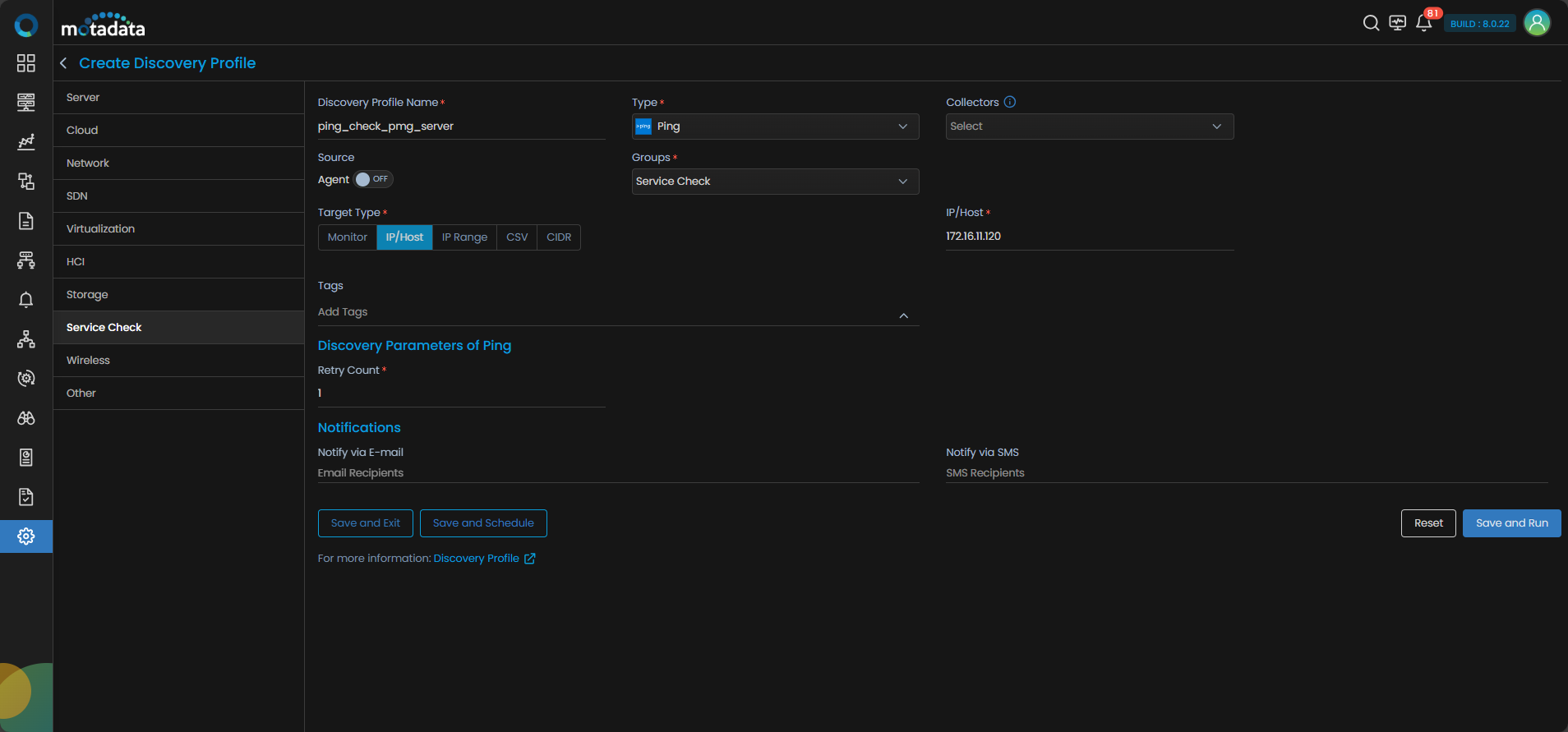Viewport: 1568px width, 732px height.
Task: Open the binoculars icon in sidebar
Action: point(26,418)
